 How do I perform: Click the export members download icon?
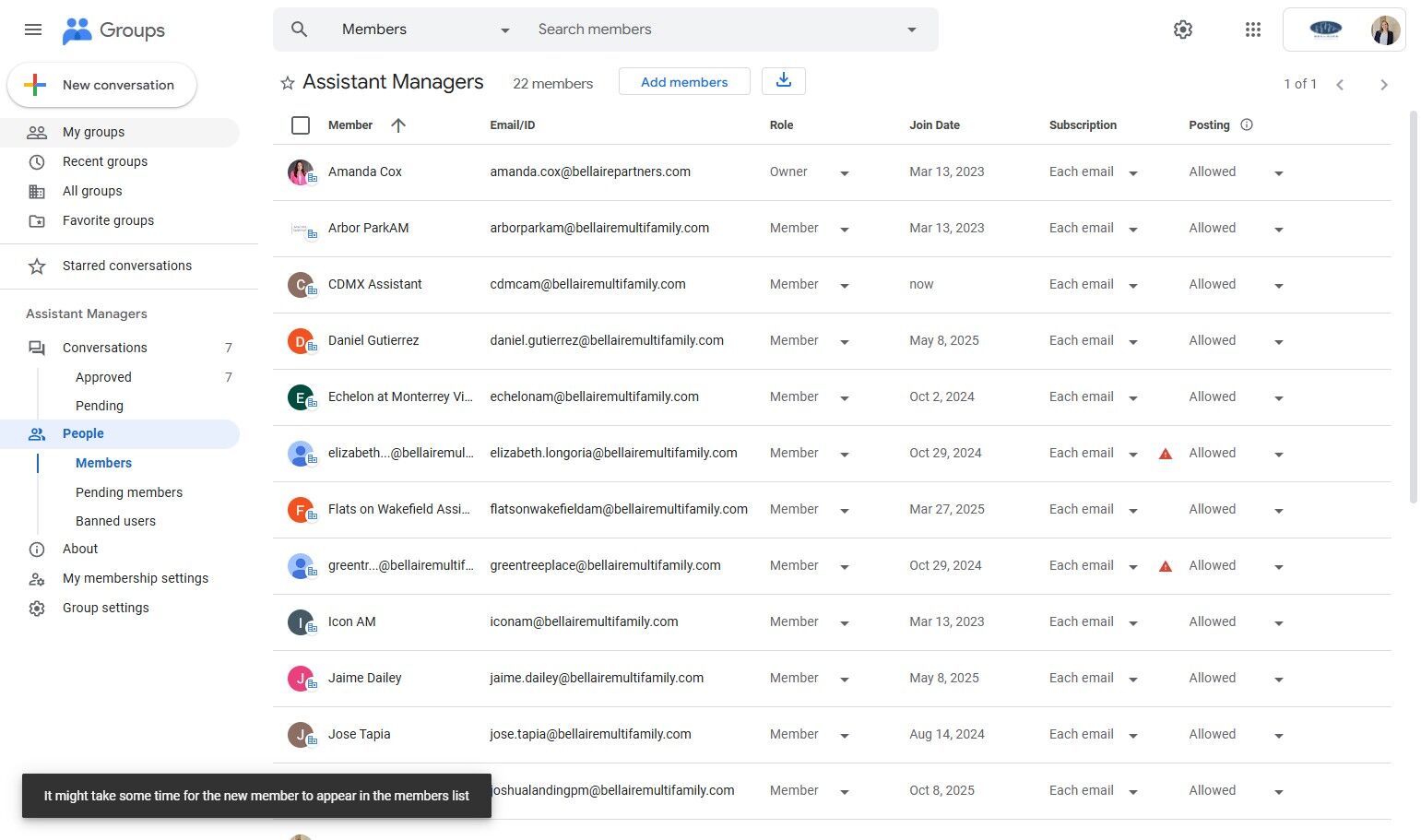tap(783, 81)
